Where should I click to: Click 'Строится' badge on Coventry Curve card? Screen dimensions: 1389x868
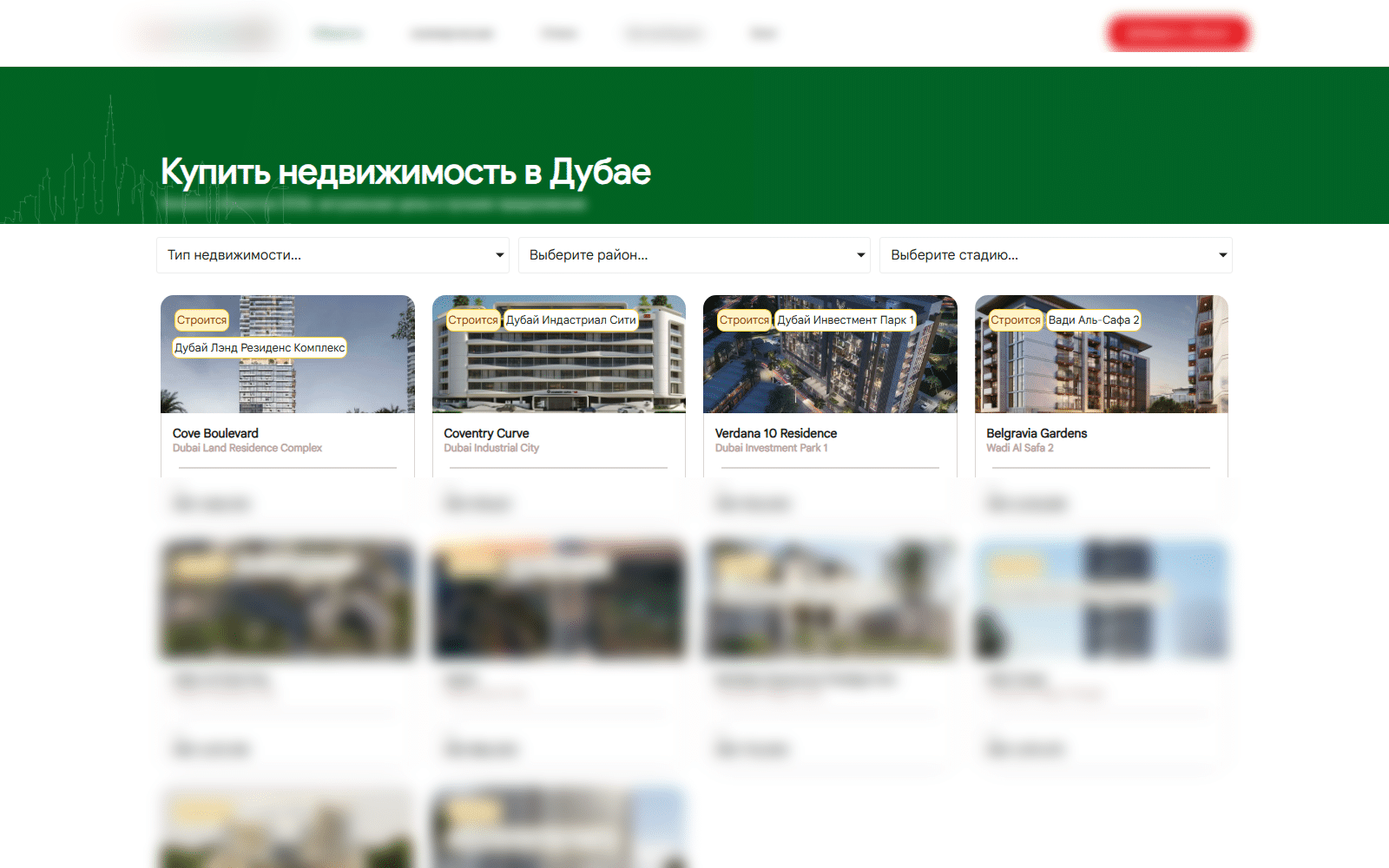pyautogui.click(x=473, y=320)
